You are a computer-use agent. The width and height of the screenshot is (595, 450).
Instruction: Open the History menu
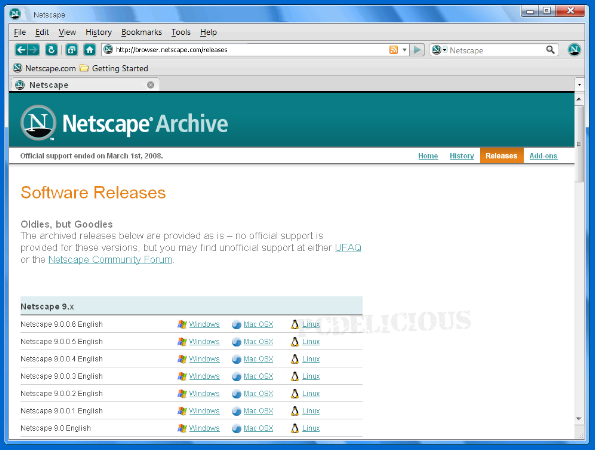tap(98, 32)
